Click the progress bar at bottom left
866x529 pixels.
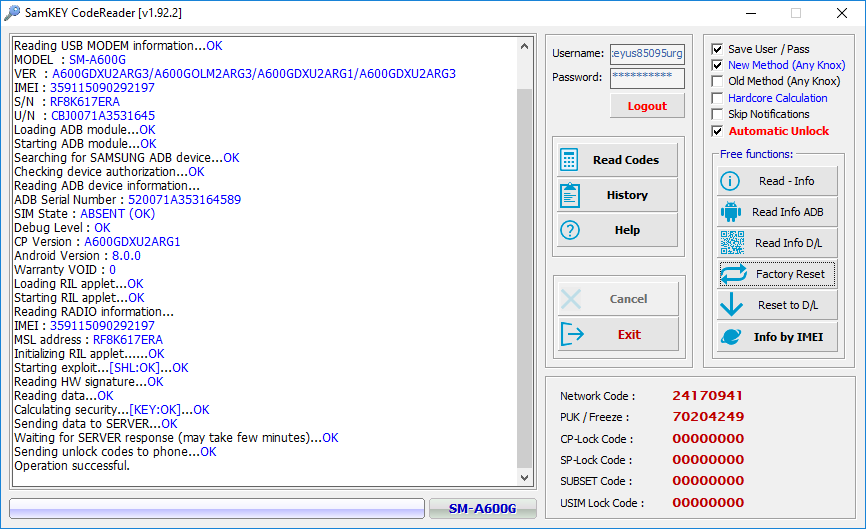(x=217, y=509)
